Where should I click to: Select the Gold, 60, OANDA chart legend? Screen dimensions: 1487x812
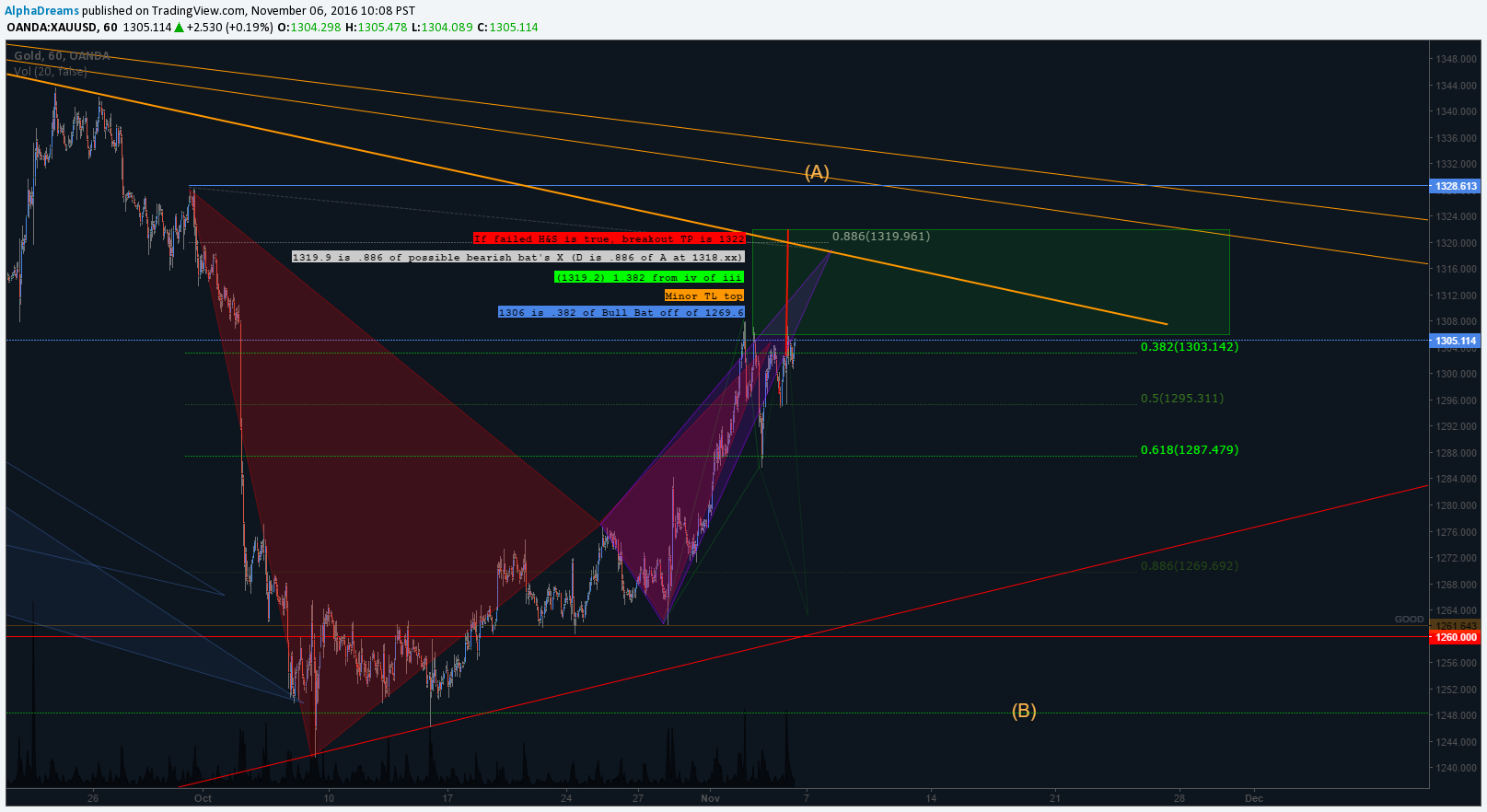[62, 56]
